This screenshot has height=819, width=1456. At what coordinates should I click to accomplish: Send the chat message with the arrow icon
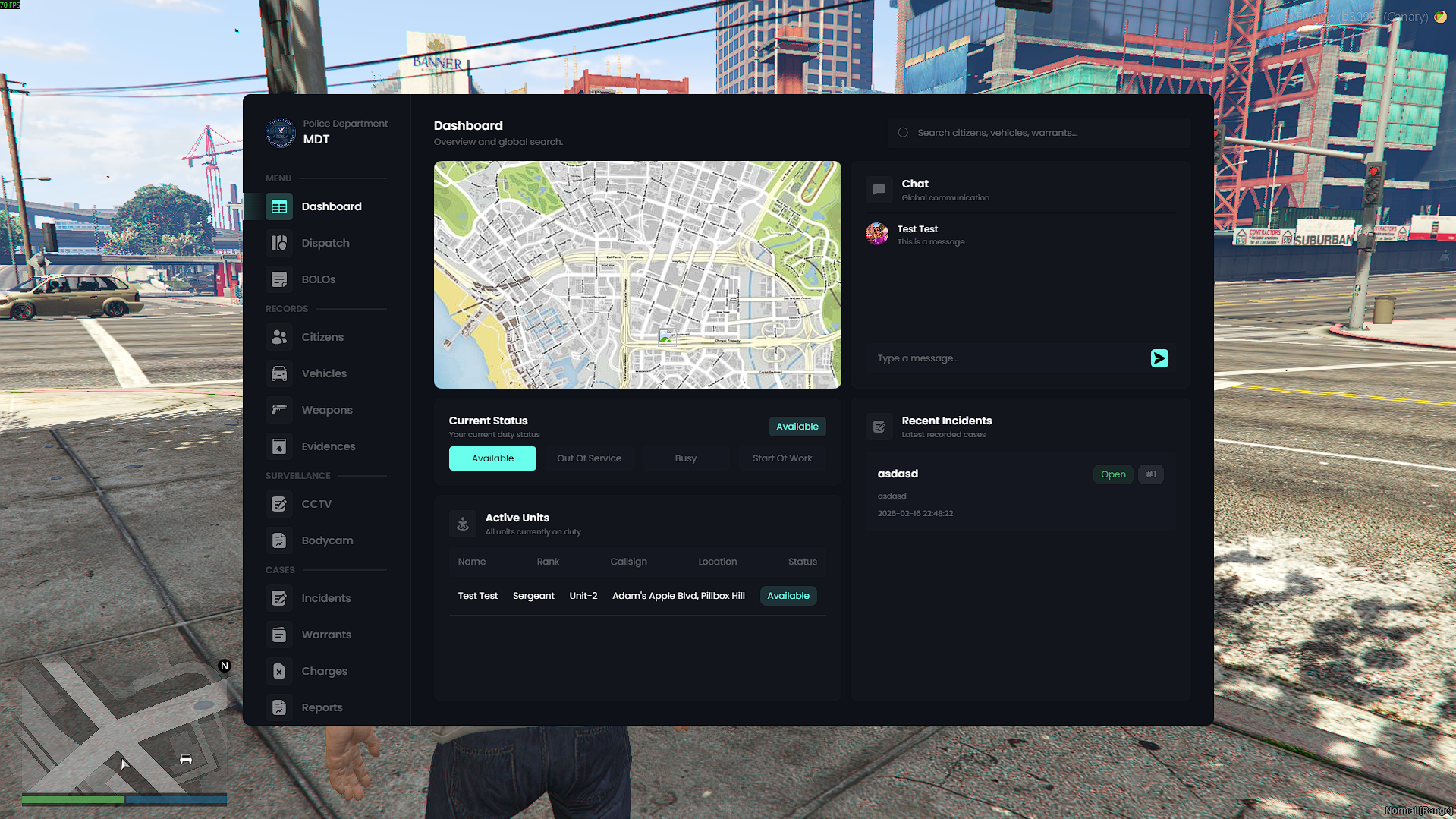(1159, 358)
